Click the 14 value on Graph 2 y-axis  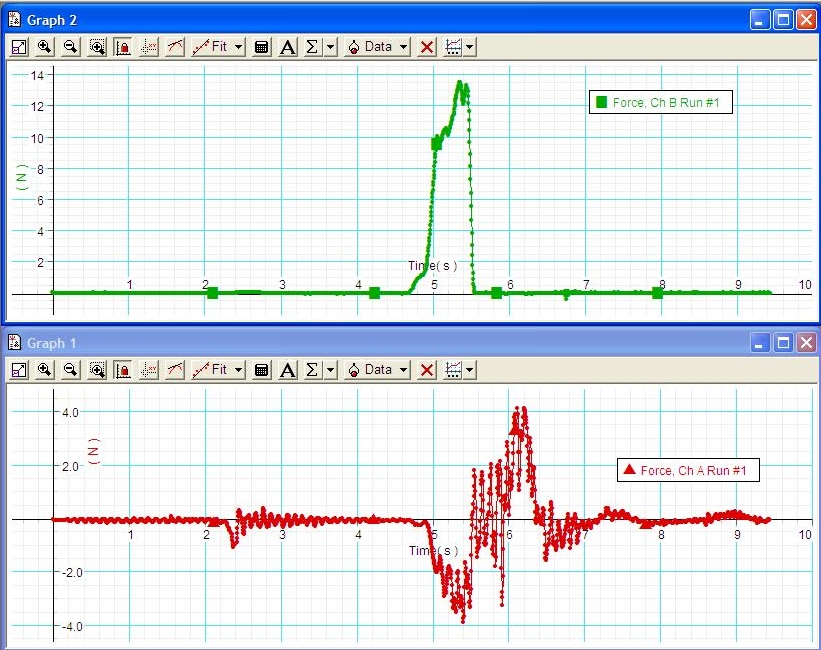click(37, 75)
